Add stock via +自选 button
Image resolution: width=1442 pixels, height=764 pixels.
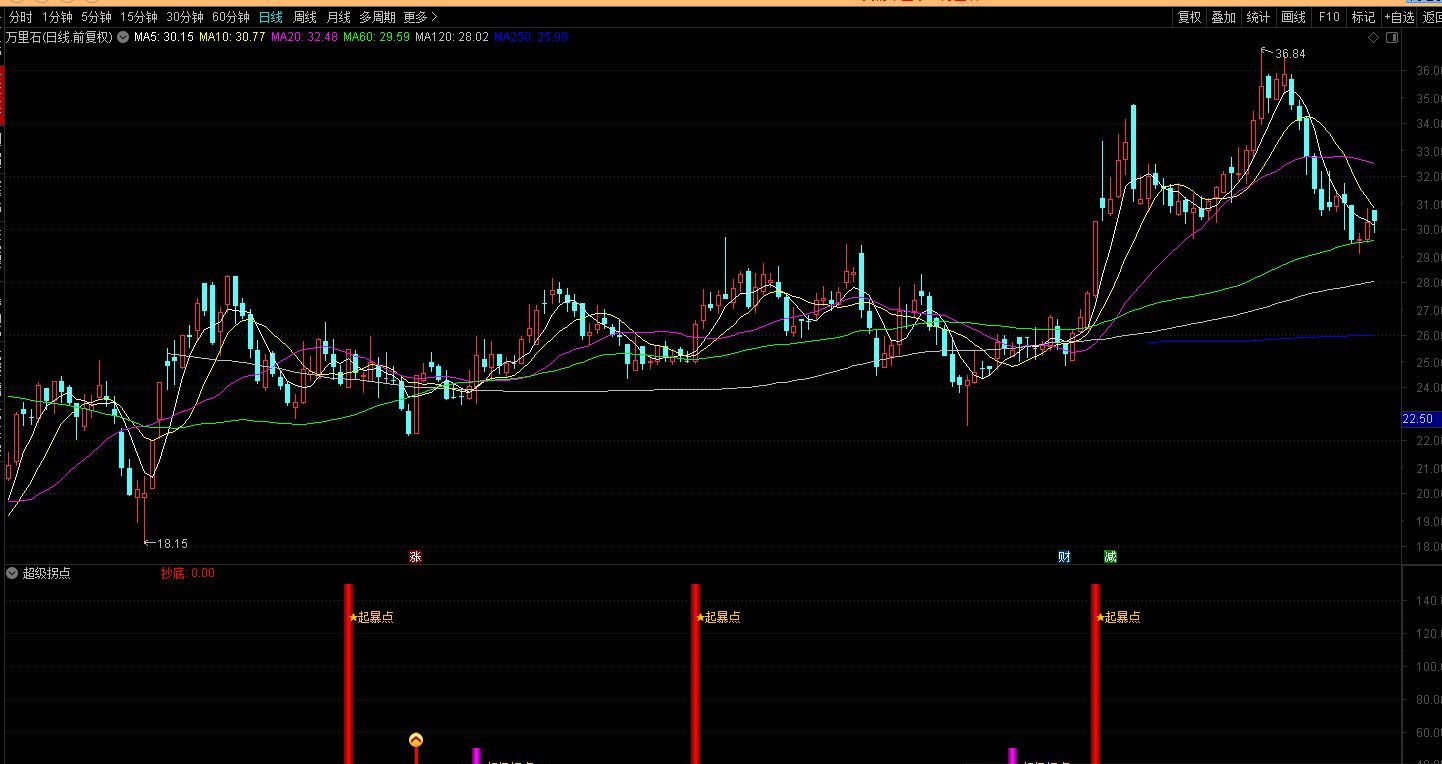1399,17
